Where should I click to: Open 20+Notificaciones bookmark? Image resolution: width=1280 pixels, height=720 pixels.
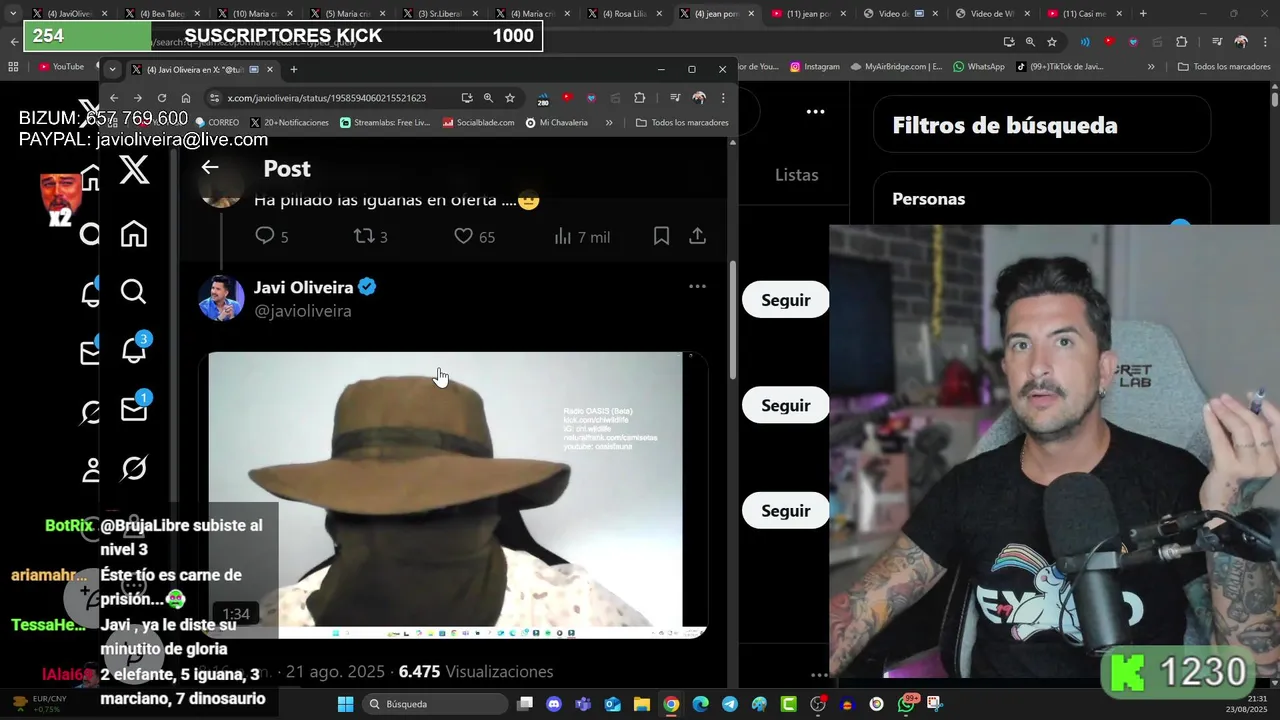tap(289, 122)
